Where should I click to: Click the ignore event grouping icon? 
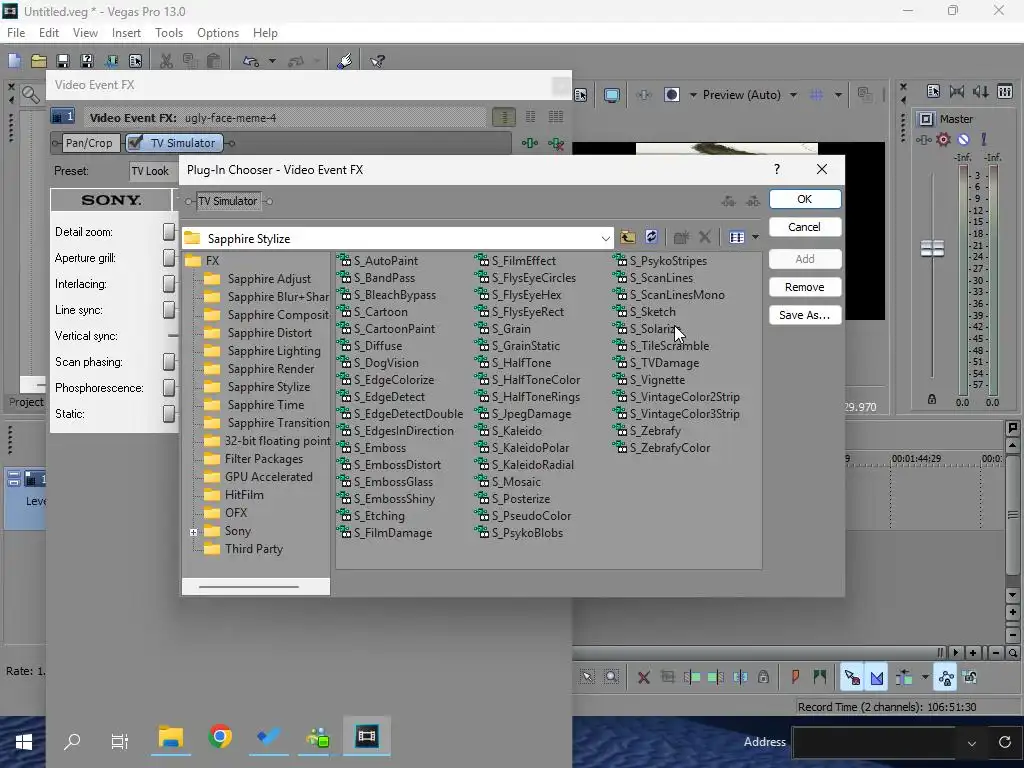[970, 677]
